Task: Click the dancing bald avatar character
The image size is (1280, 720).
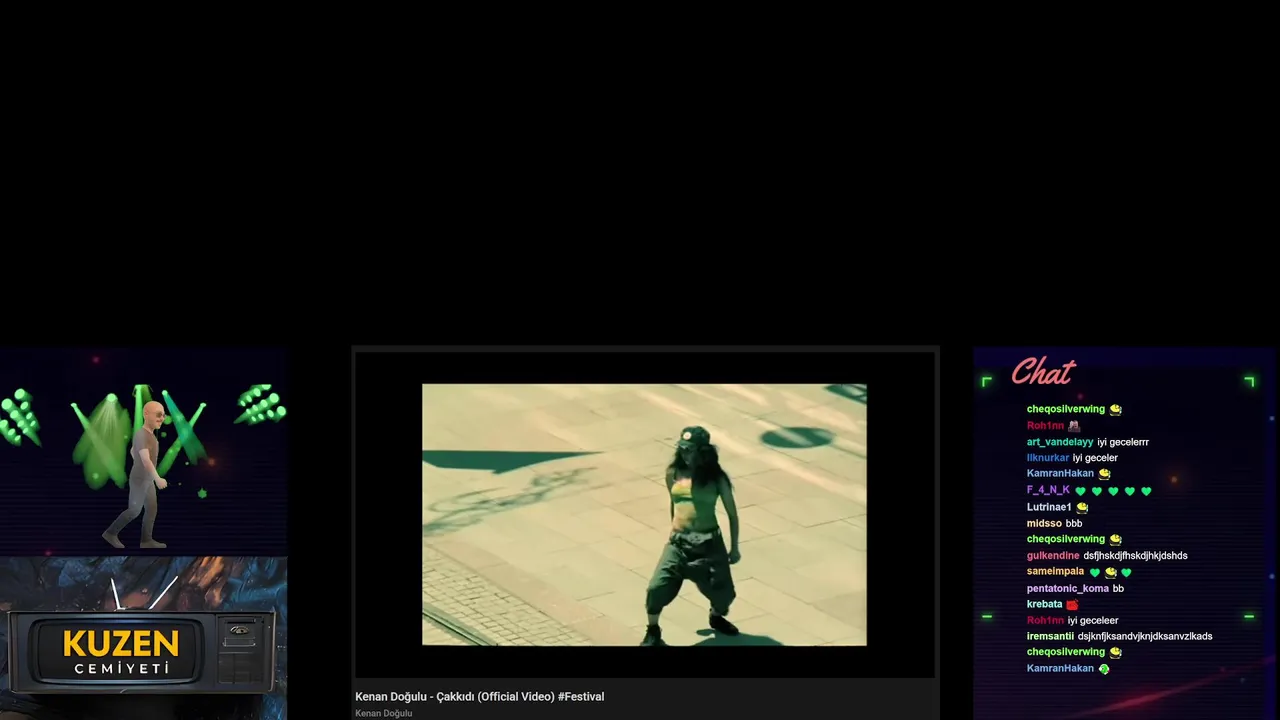Action: pos(138,474)
